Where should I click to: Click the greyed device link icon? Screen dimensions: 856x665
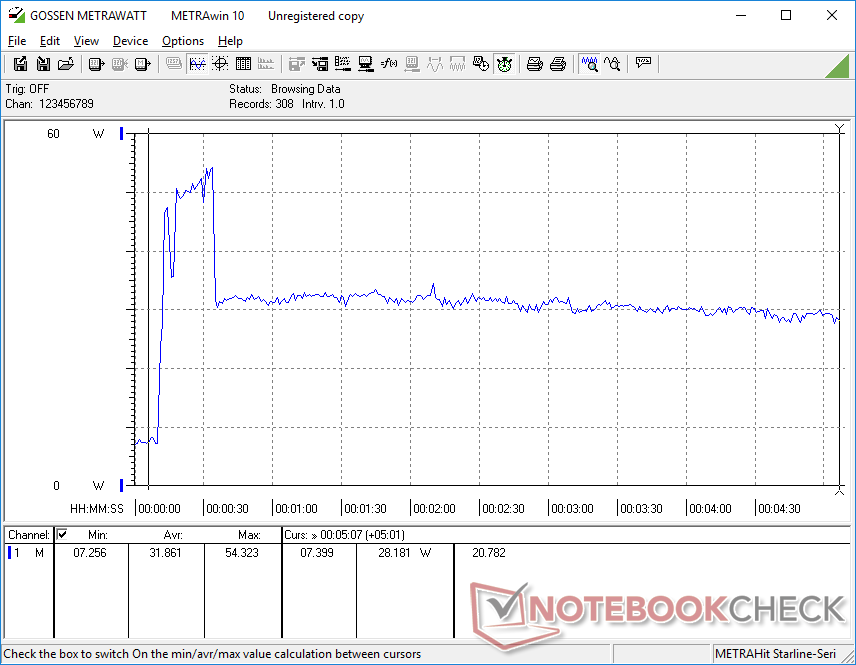[x=412, y=64]
